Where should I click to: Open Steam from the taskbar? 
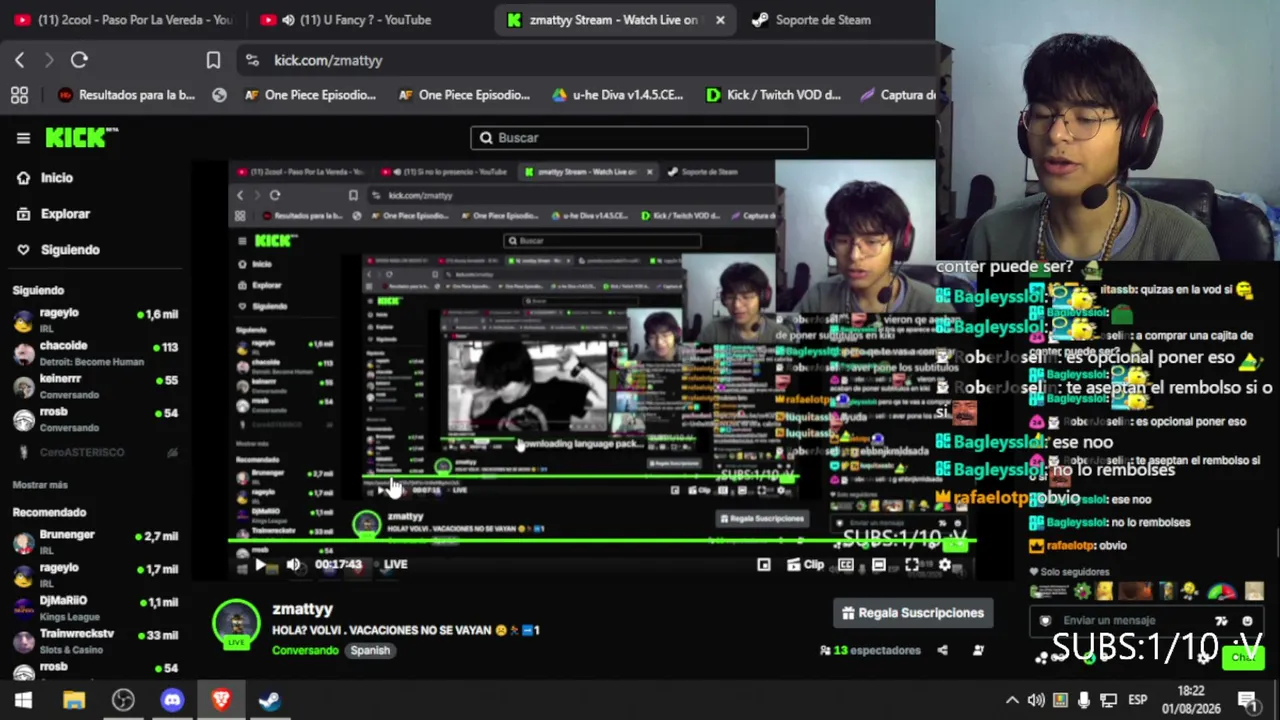click(270, 700)
